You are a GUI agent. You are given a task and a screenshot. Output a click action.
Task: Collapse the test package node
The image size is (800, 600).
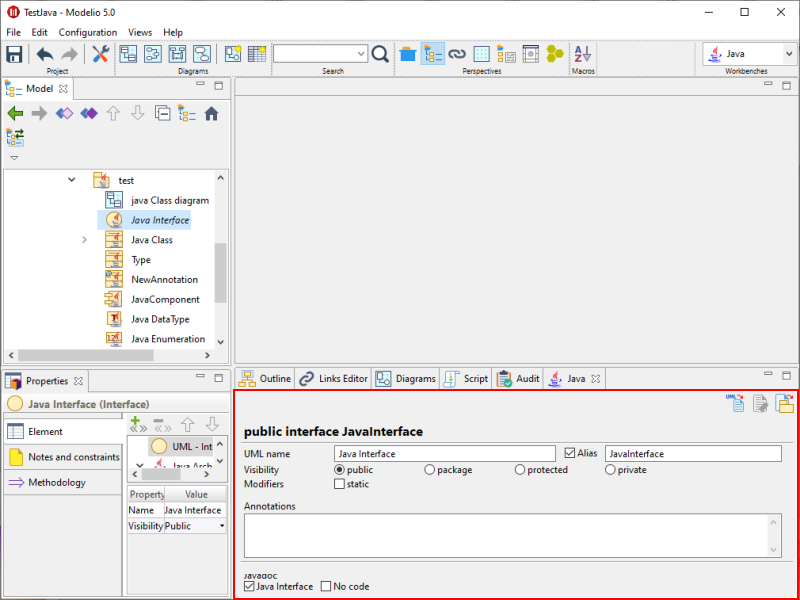click(72, 180)
